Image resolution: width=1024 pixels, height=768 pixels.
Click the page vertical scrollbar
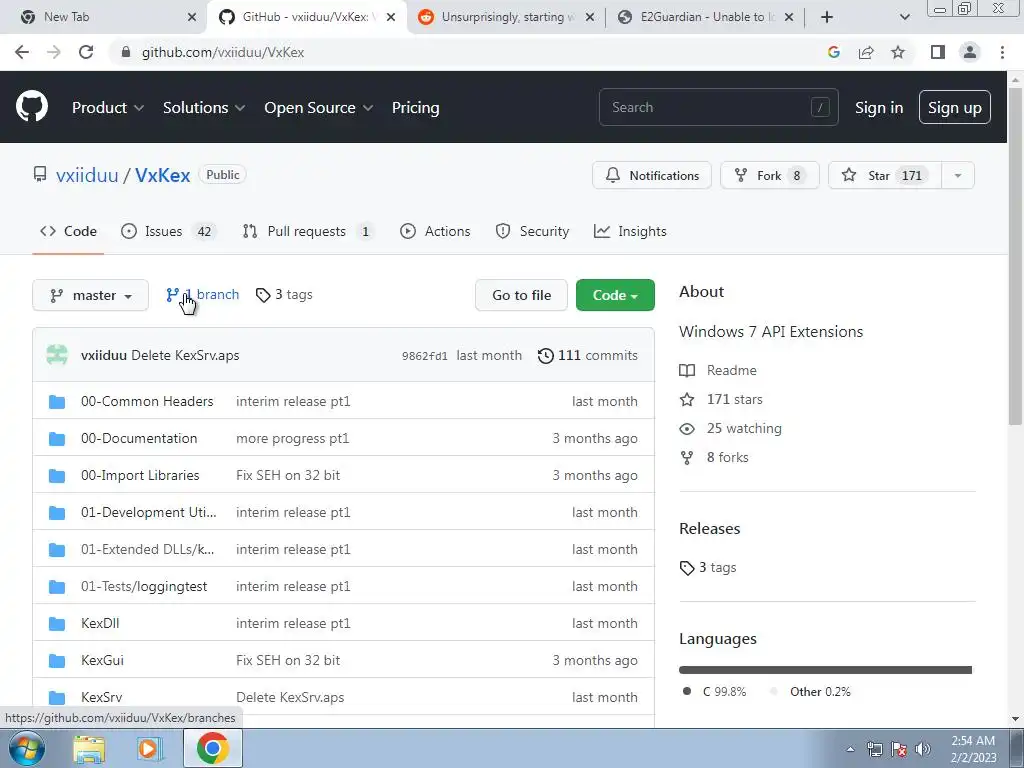point(1015,255)
